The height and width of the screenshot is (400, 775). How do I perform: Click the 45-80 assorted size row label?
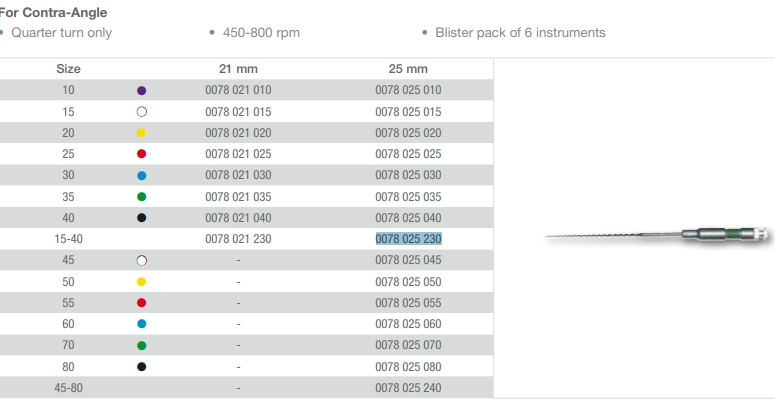68,387
